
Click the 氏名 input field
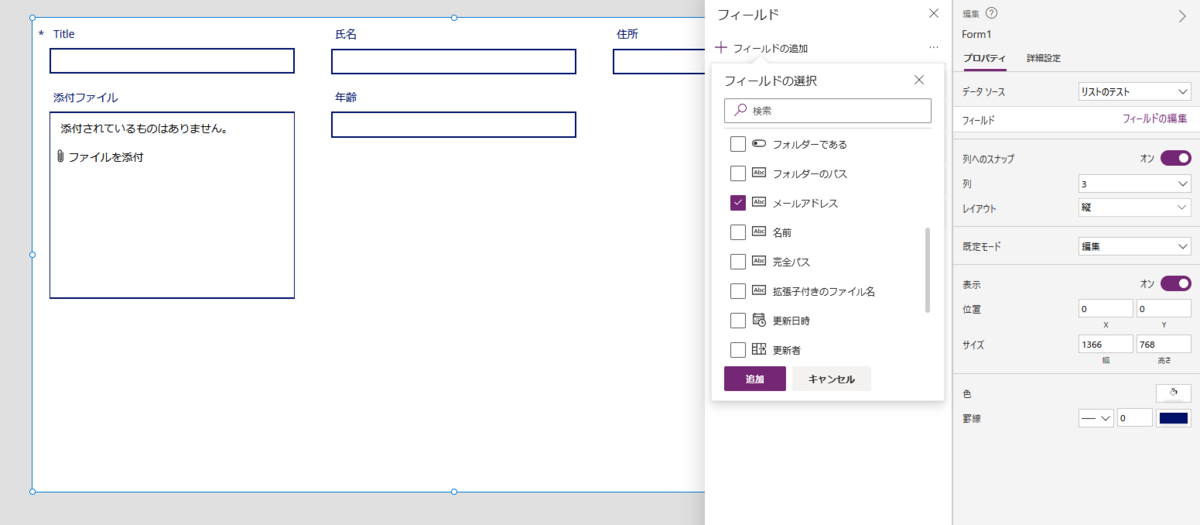[454, 61]
